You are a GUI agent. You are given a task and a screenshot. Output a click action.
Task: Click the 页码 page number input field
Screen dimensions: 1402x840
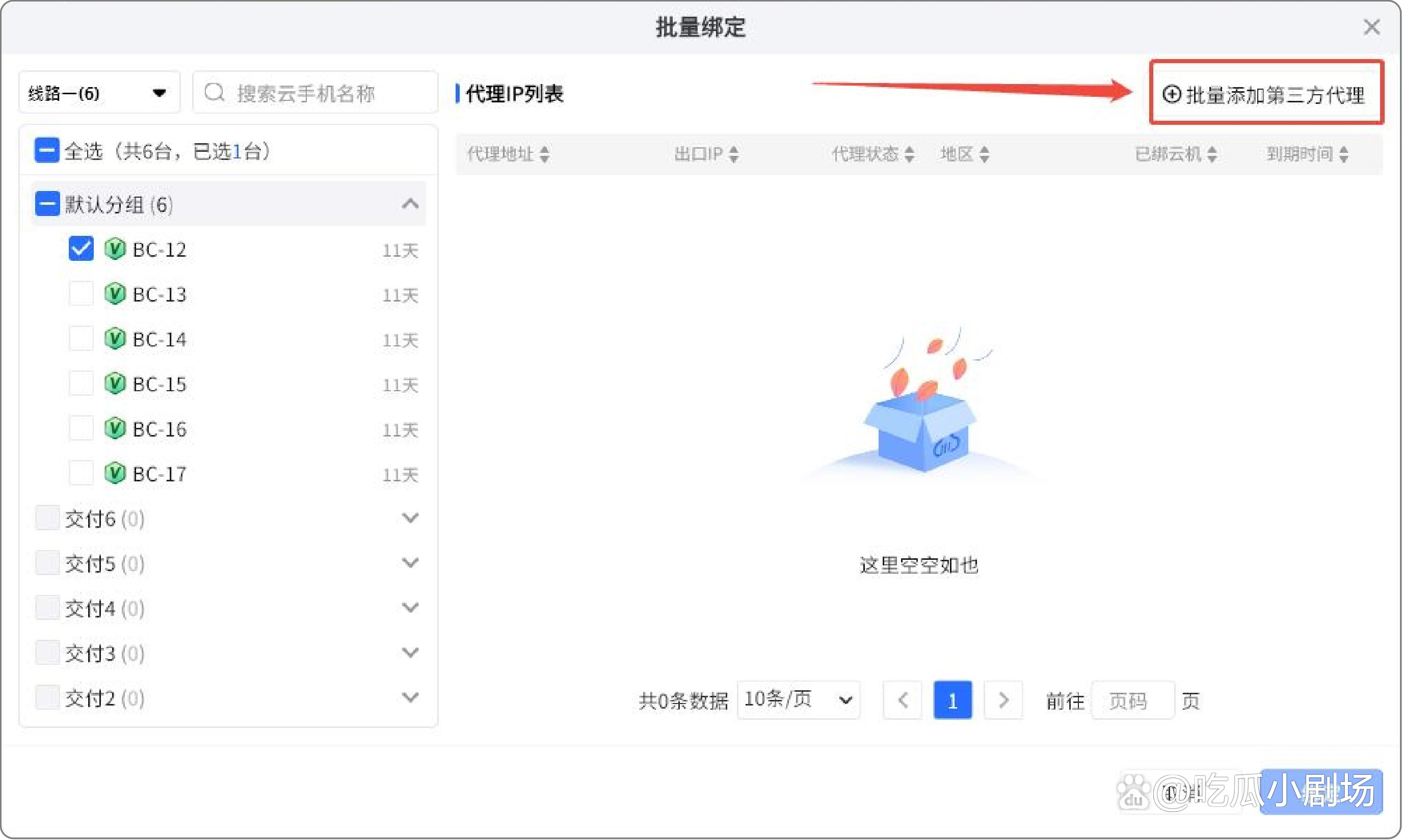(x=1132, y=700)
